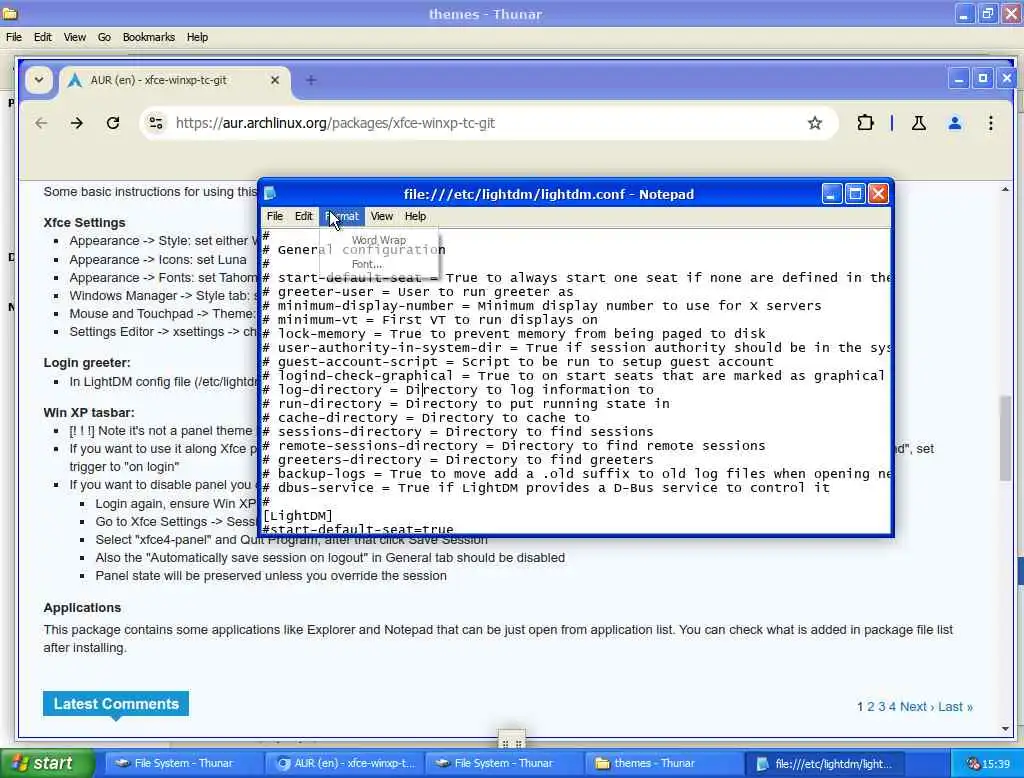Open Thunar's File menu
Image resolution: width=1024 pixels, height=778 pixels.
(14, 37)
